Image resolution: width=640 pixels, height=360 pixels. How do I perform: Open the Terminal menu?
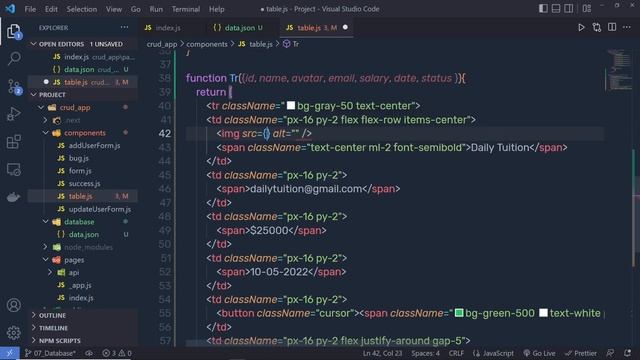186,9
